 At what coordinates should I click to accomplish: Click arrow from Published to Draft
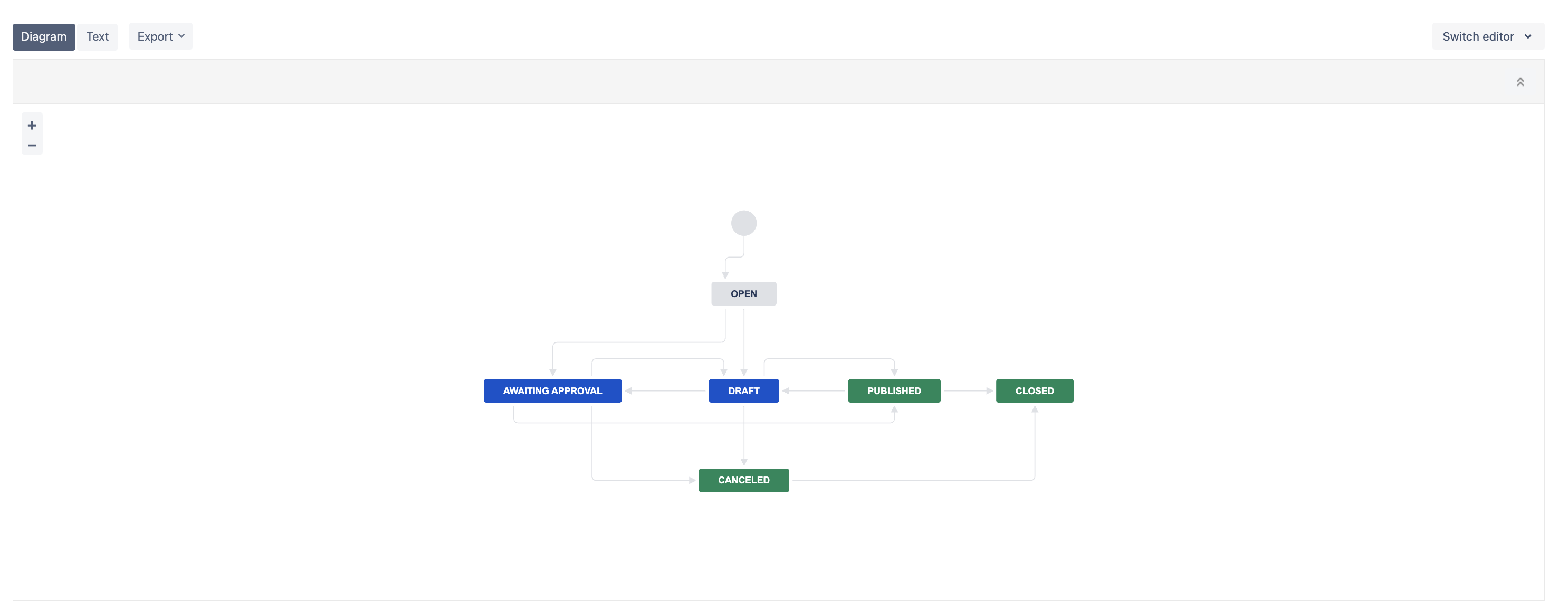815,391
